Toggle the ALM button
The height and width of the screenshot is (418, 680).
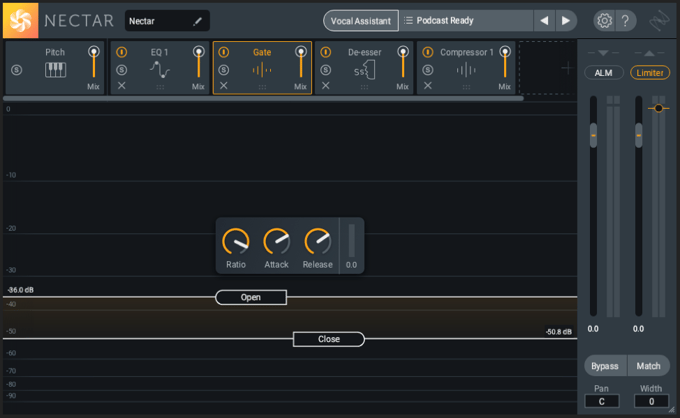[604, 73]
